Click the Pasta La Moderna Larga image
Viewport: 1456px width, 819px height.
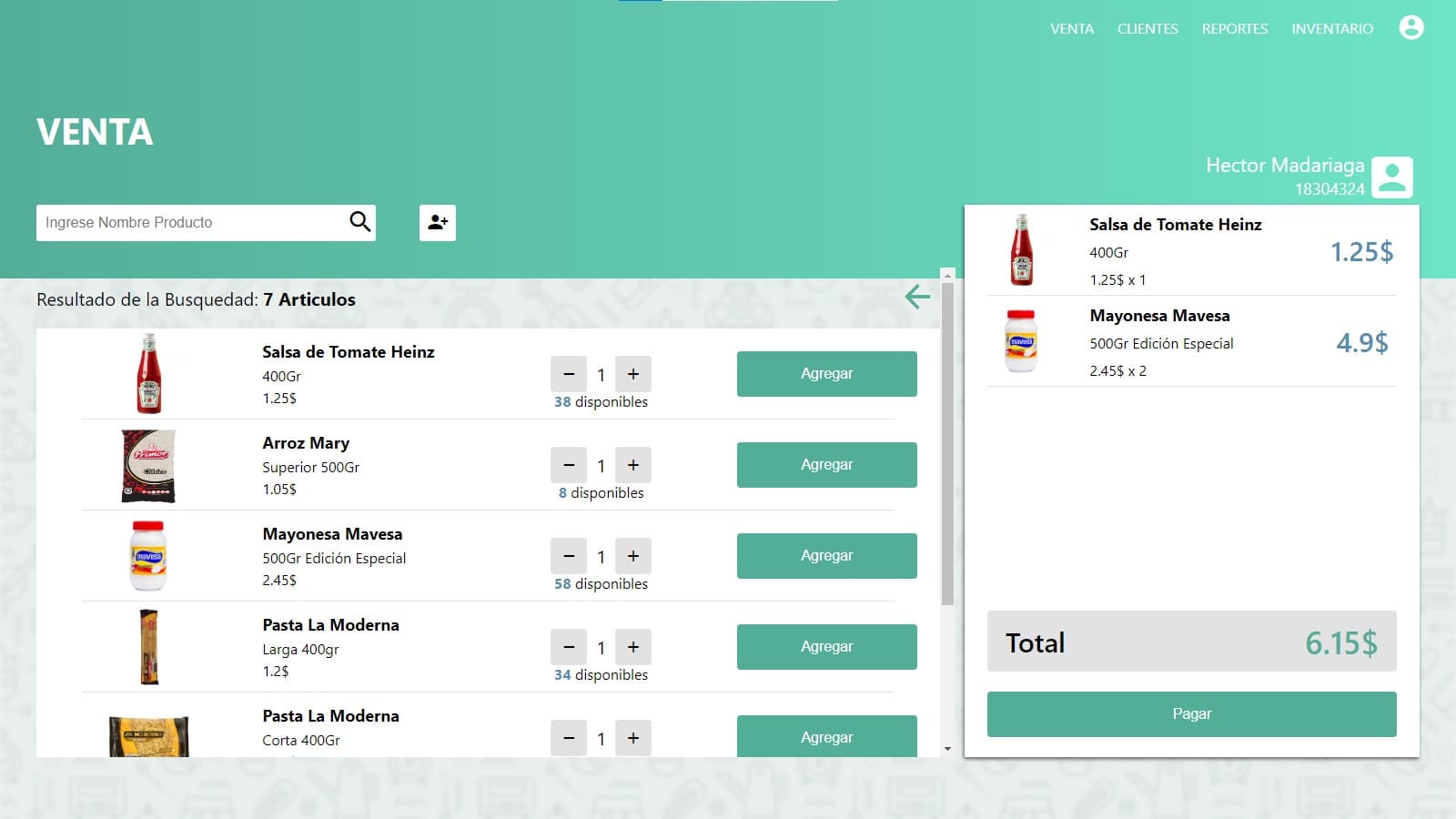[148, 647]
